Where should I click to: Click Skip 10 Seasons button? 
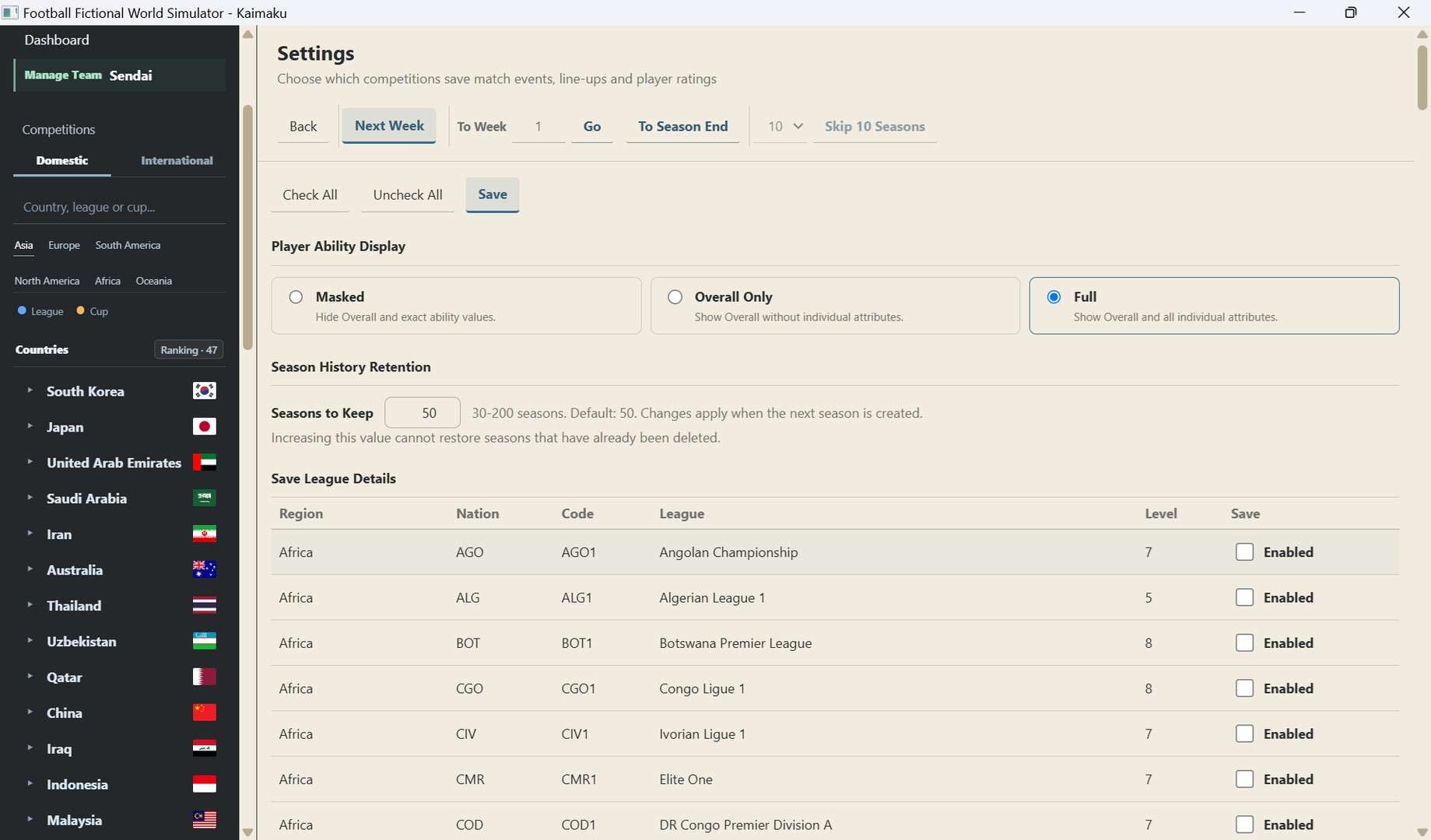pyautogui.click(x=875, y=126)
